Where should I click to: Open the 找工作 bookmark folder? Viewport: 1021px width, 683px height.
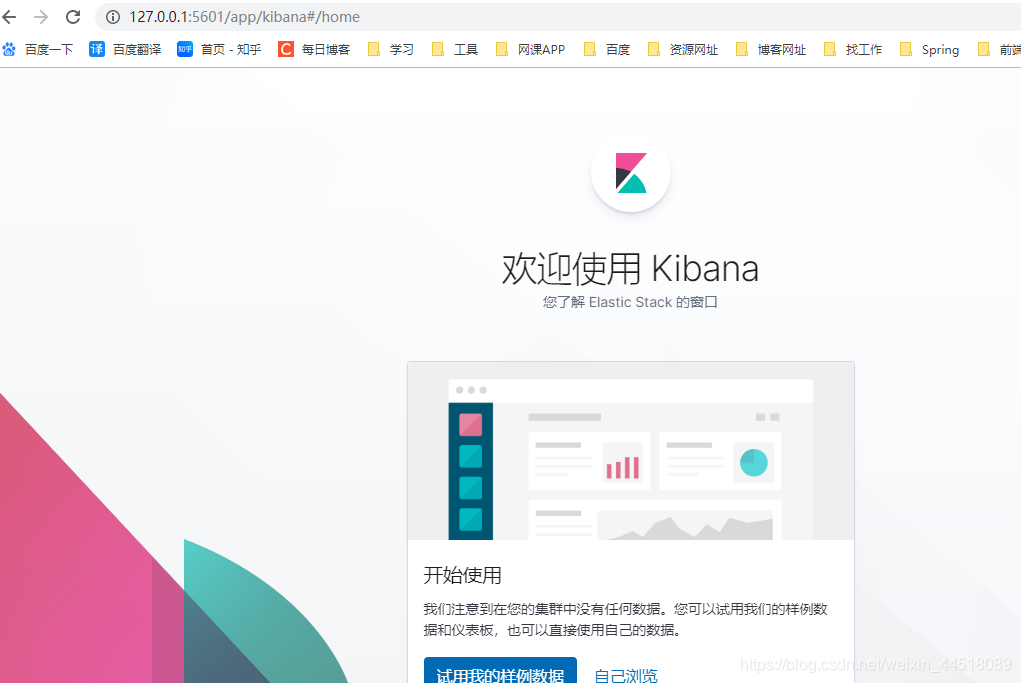pyautogui.click(x=852, y=49)
